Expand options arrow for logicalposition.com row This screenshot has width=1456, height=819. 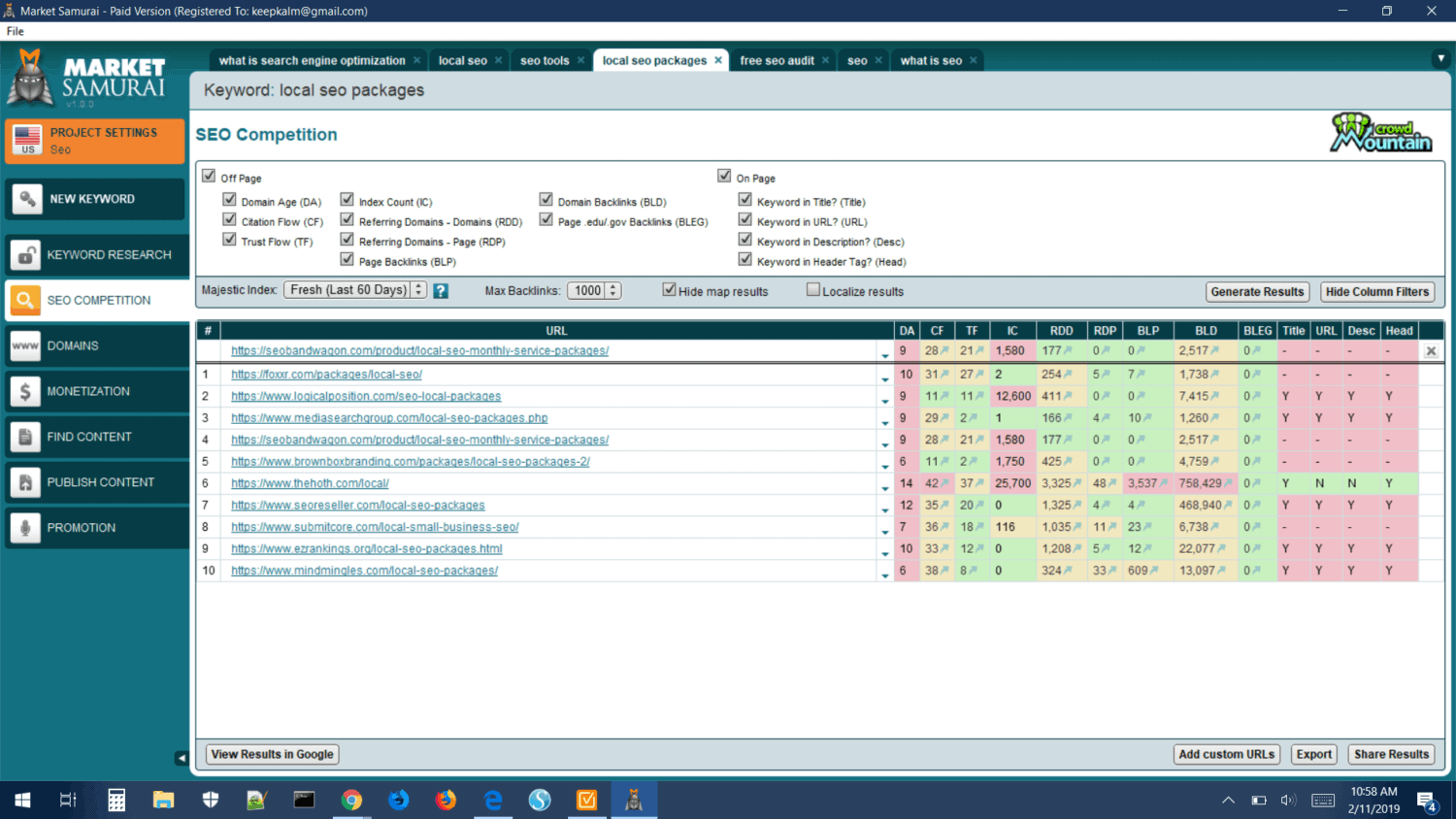(x=885, y=400)
